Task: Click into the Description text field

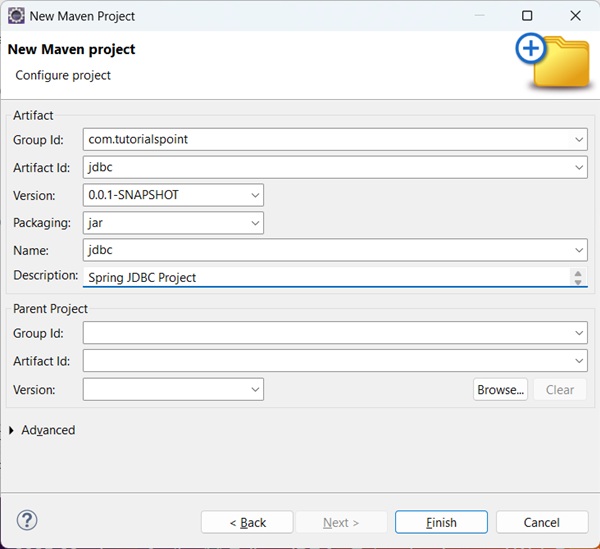Action: (325, 277)
